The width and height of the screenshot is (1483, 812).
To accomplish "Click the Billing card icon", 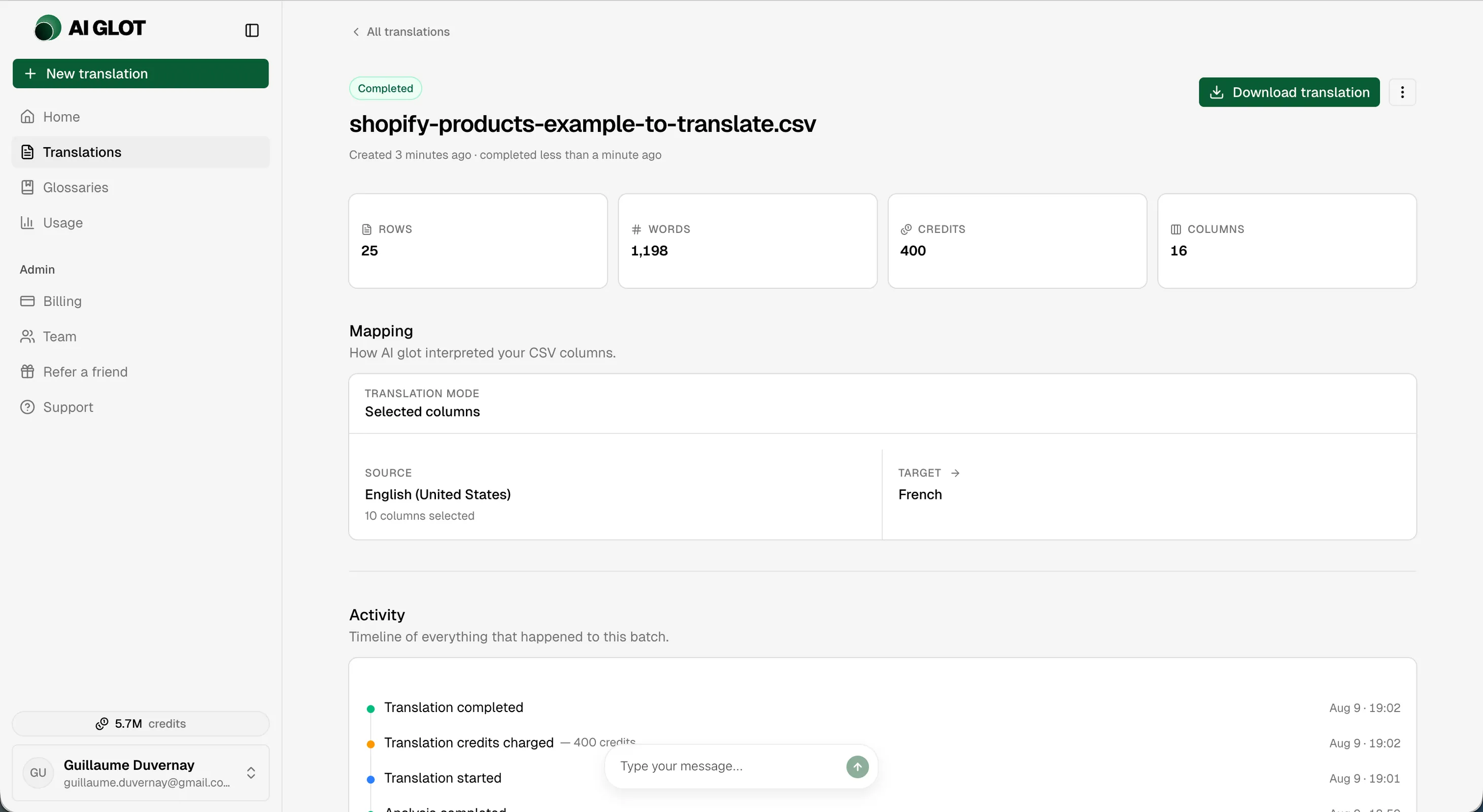I will tap(27, 301).
